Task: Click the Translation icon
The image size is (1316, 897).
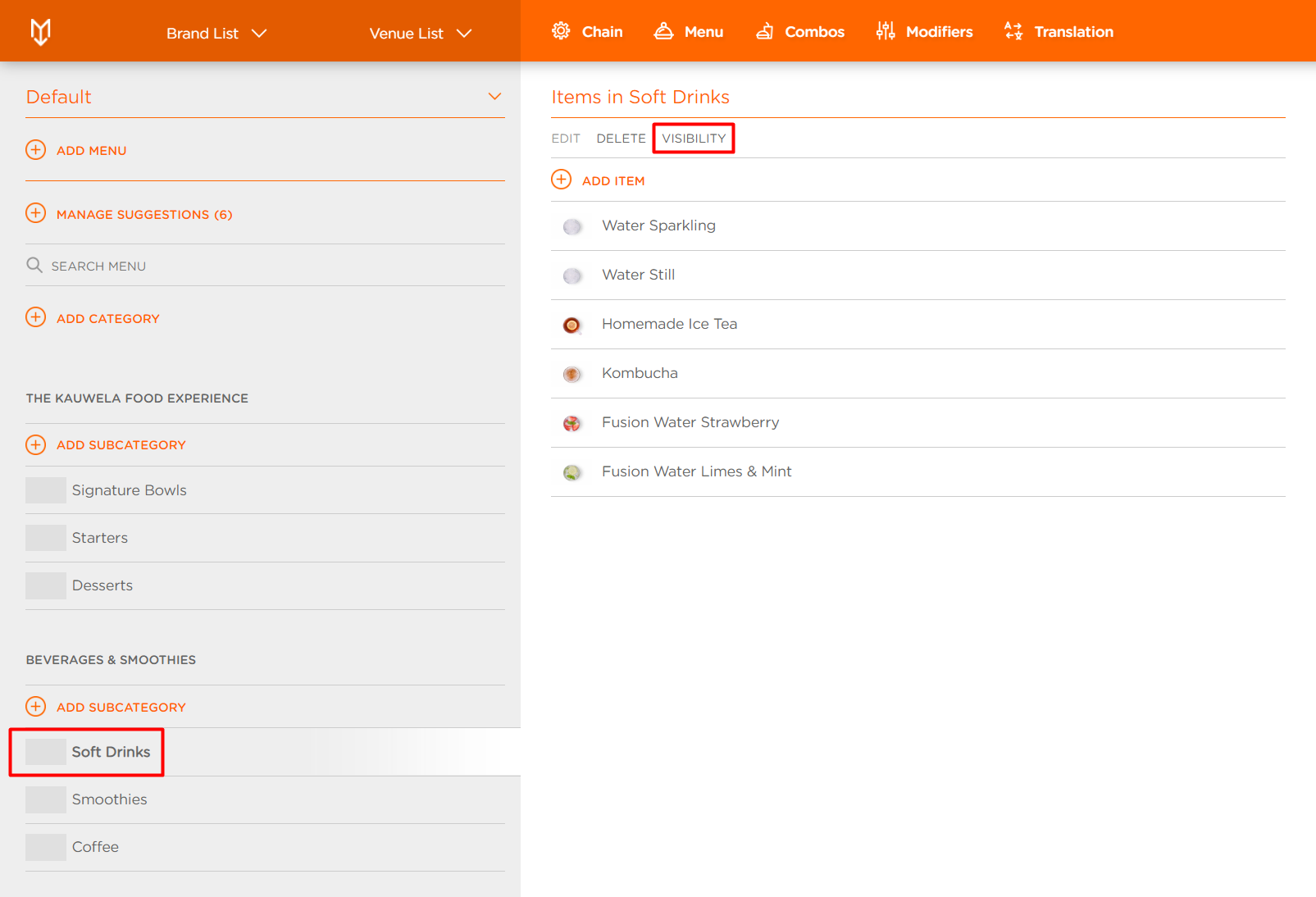Action: click(x=1013, y=31)
